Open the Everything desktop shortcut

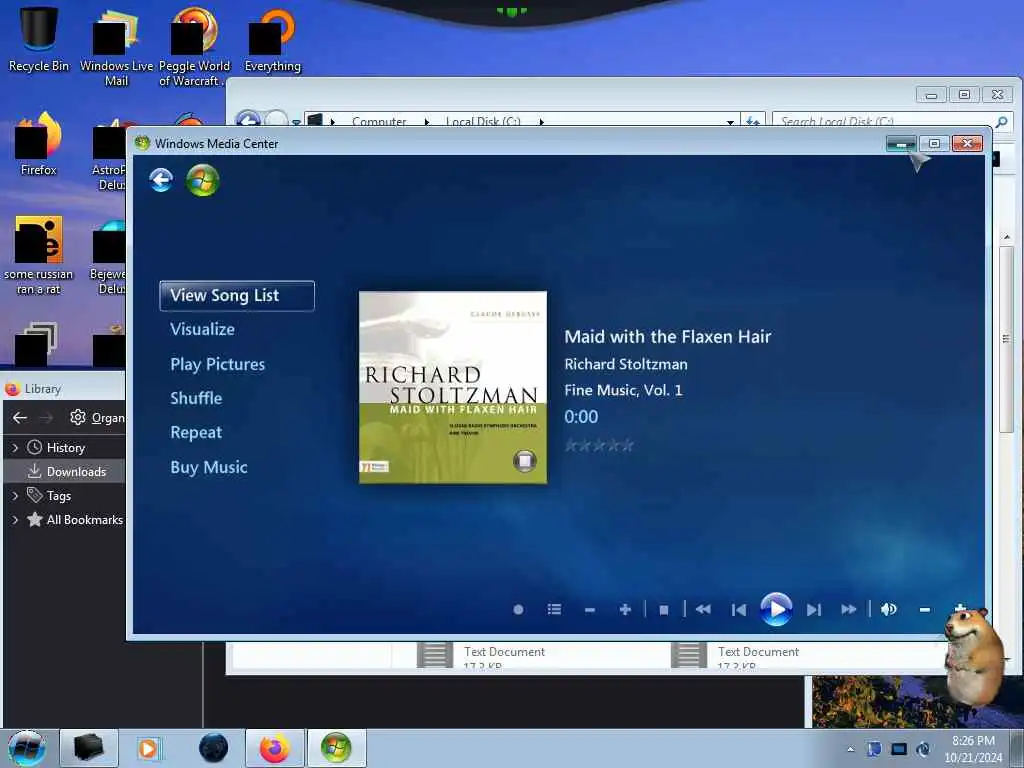(x=272, y=39)
